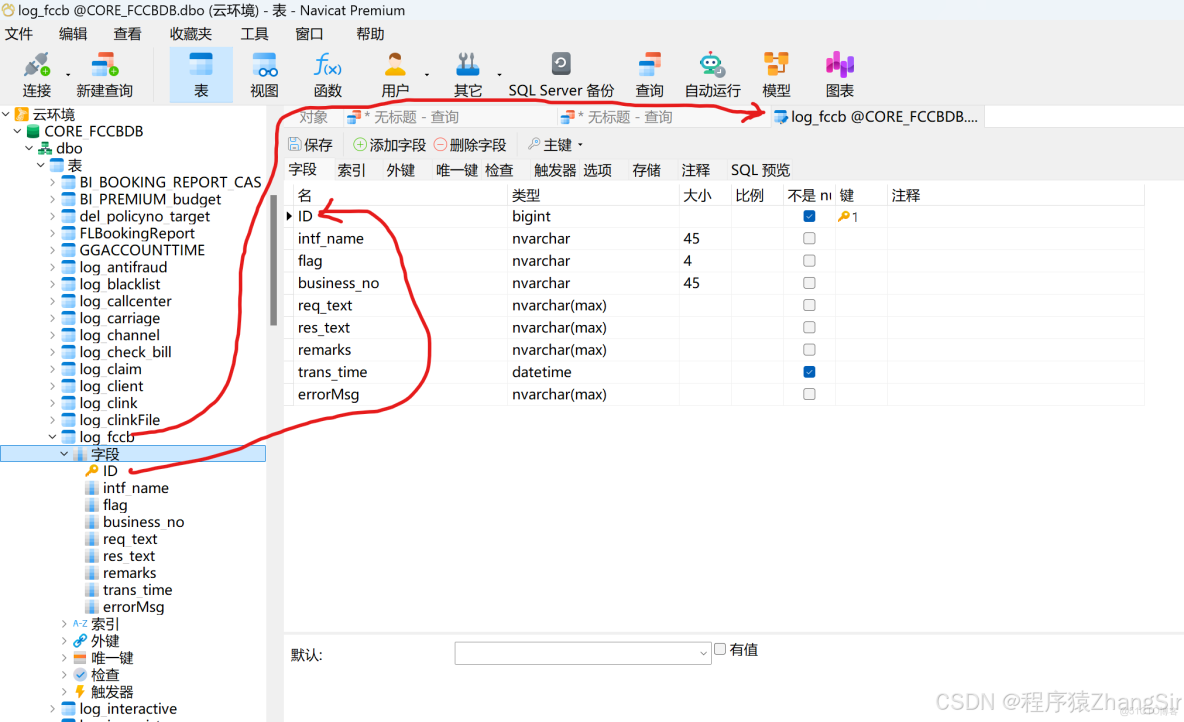
Task: Check the 不是 null box for intf_name
Action: tap(808, 238)
